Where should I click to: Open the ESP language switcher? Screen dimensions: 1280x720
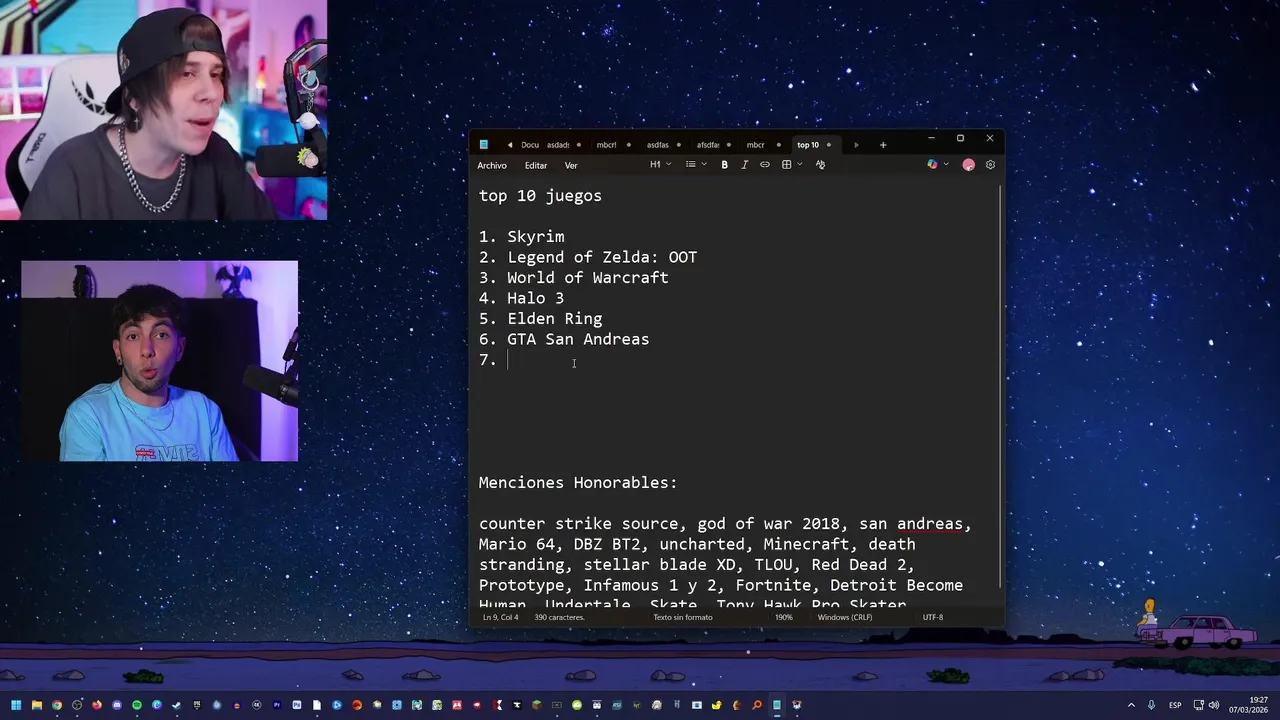pos(1175,705)
